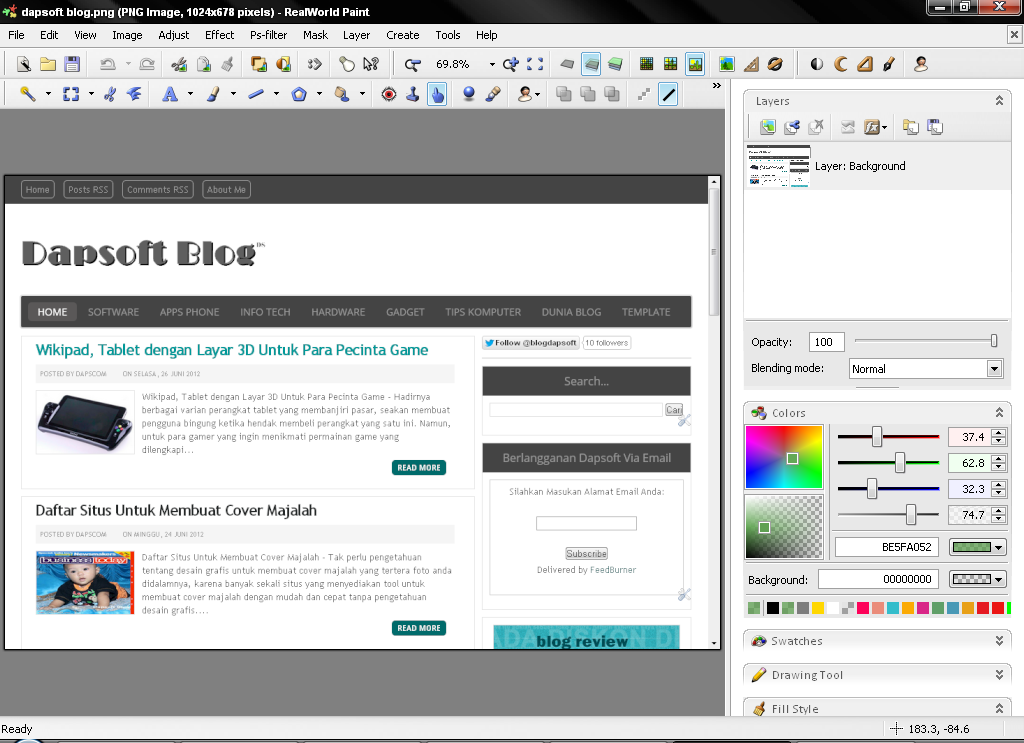1024x743 pixels.
Task: Zoom out with the magnifier minus icon
Action: 412,64
